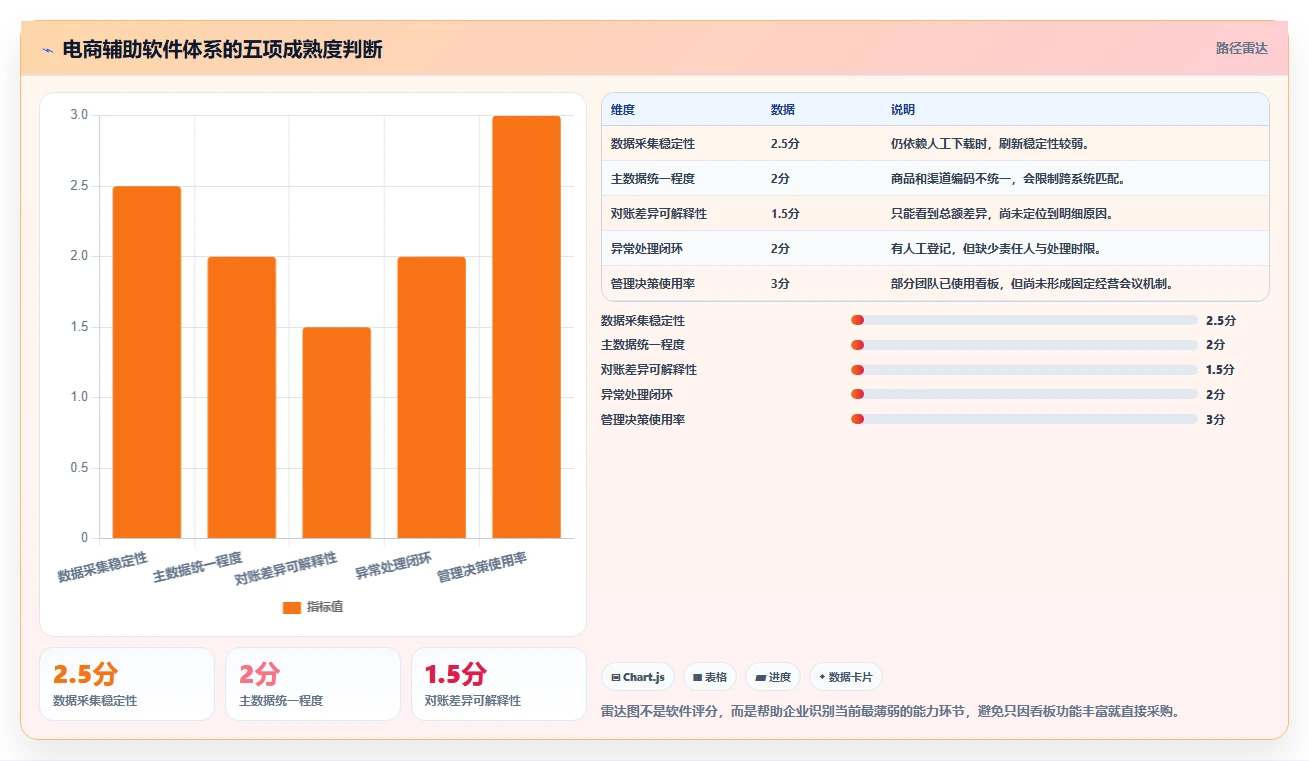
Task: Click the 异常处理闭环 bar in chart
Action: [431, 397]
